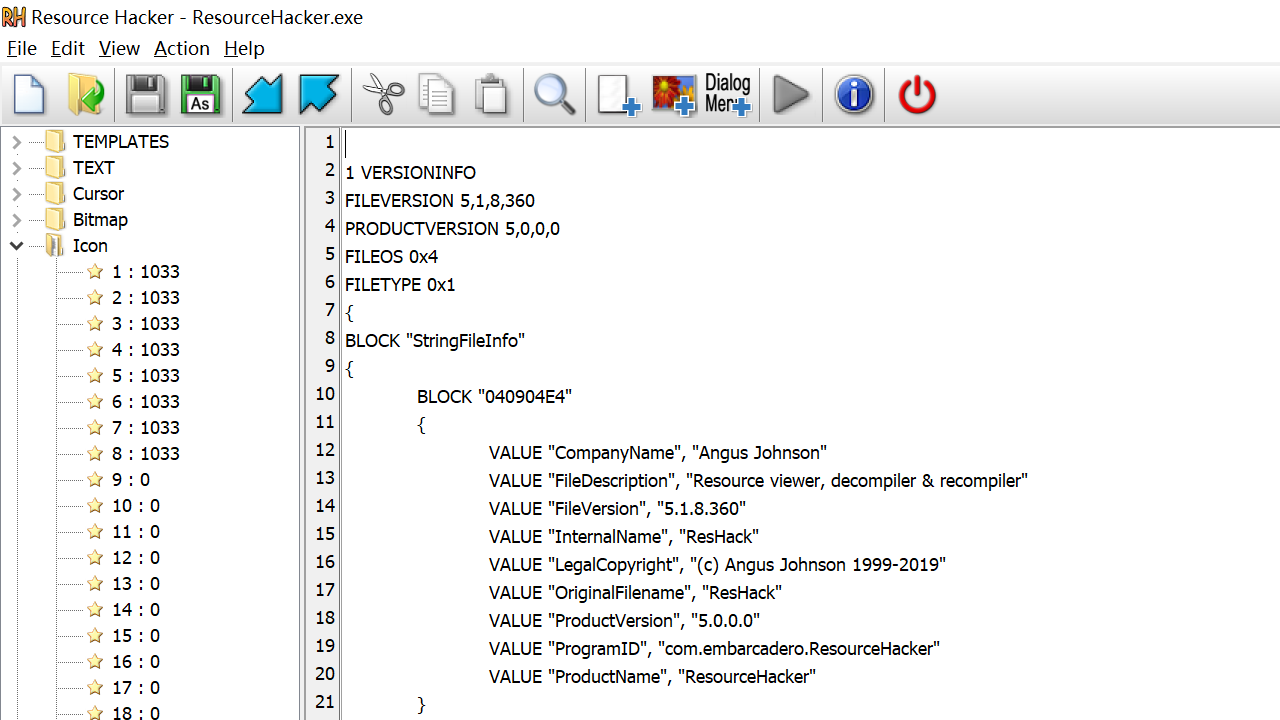Open the Action menu

coord(181,48)
